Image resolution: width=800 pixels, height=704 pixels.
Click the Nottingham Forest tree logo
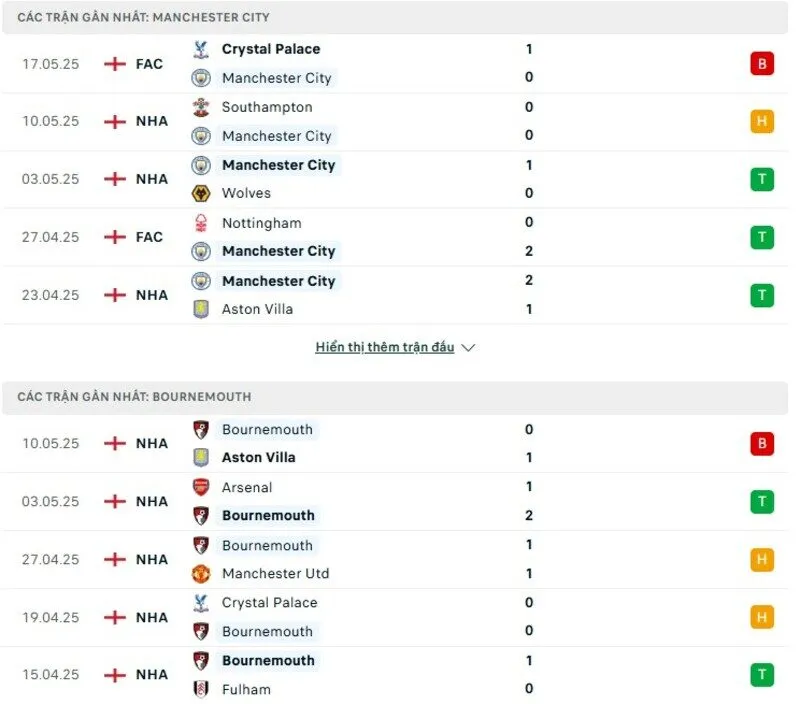200,223
